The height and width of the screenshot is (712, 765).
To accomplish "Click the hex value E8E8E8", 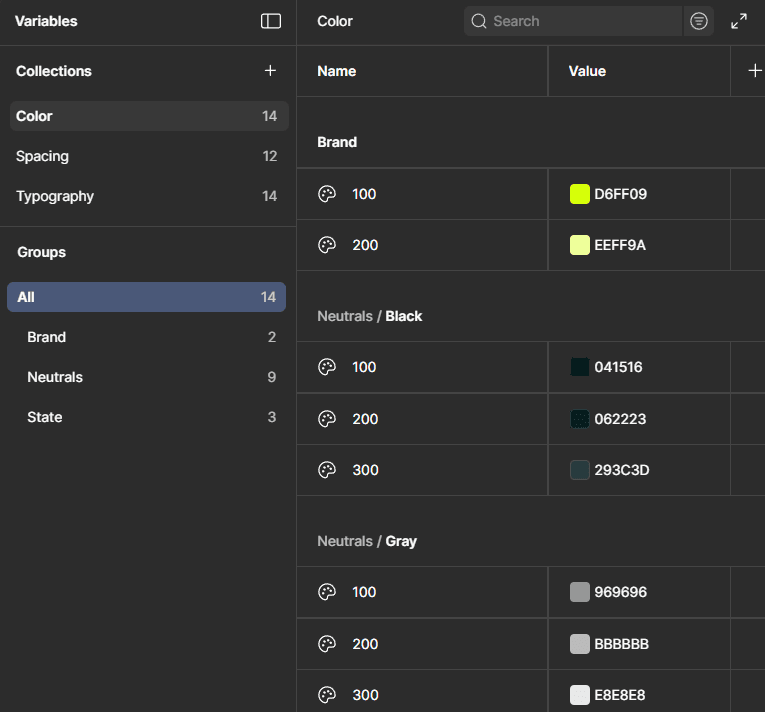I will click(620, 695).
